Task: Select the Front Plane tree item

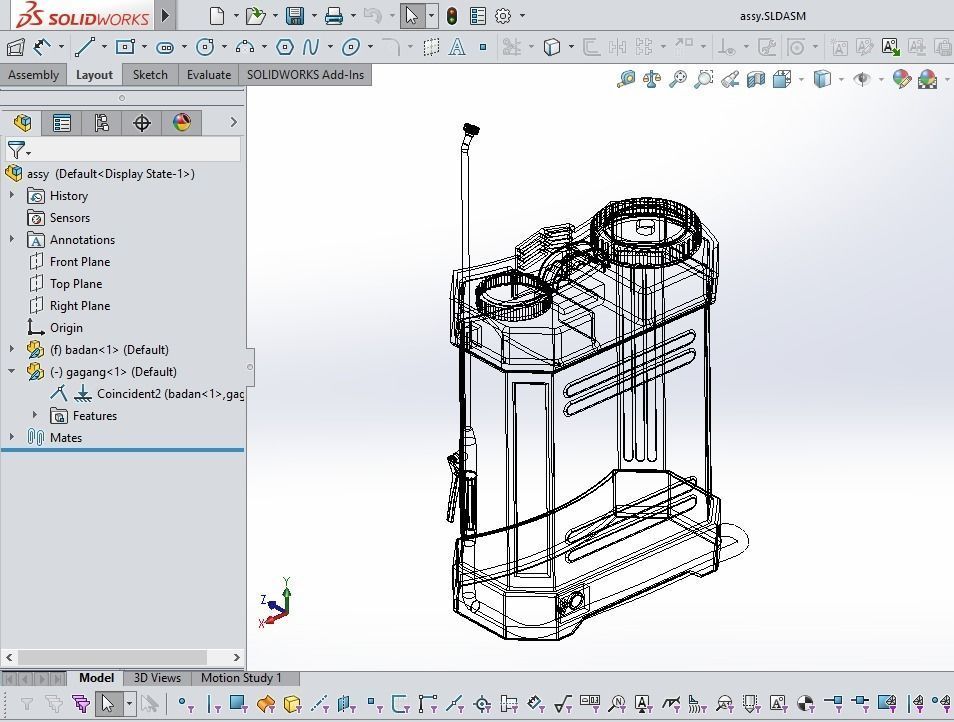Action: tap(80, 262)
